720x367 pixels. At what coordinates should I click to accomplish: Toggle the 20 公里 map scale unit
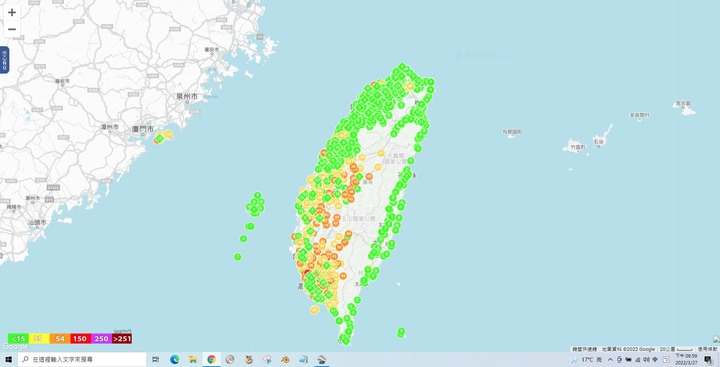676,349
